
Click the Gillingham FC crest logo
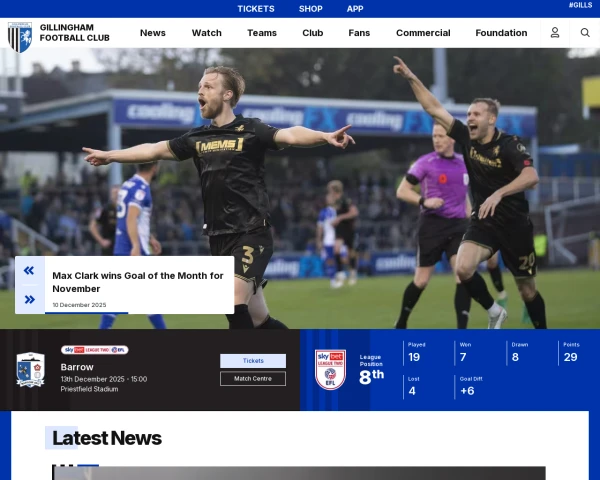(x=20, y=37)
